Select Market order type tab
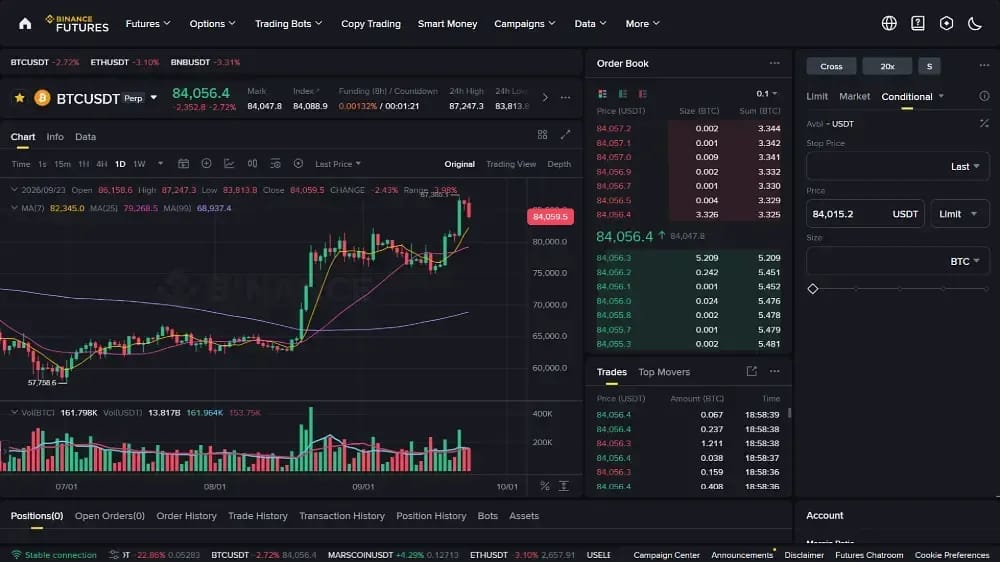The image size is (1000, 562). tap(855, 96)
